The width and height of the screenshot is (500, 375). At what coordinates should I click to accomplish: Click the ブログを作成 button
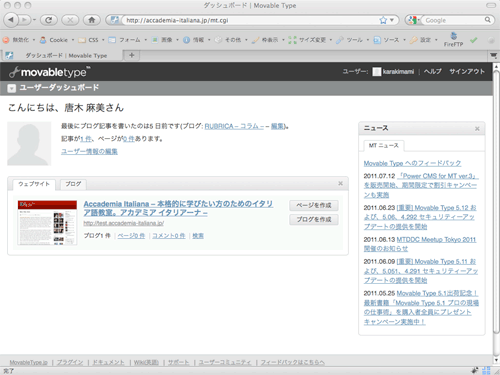pyautogui.click(x=314, y=219)
